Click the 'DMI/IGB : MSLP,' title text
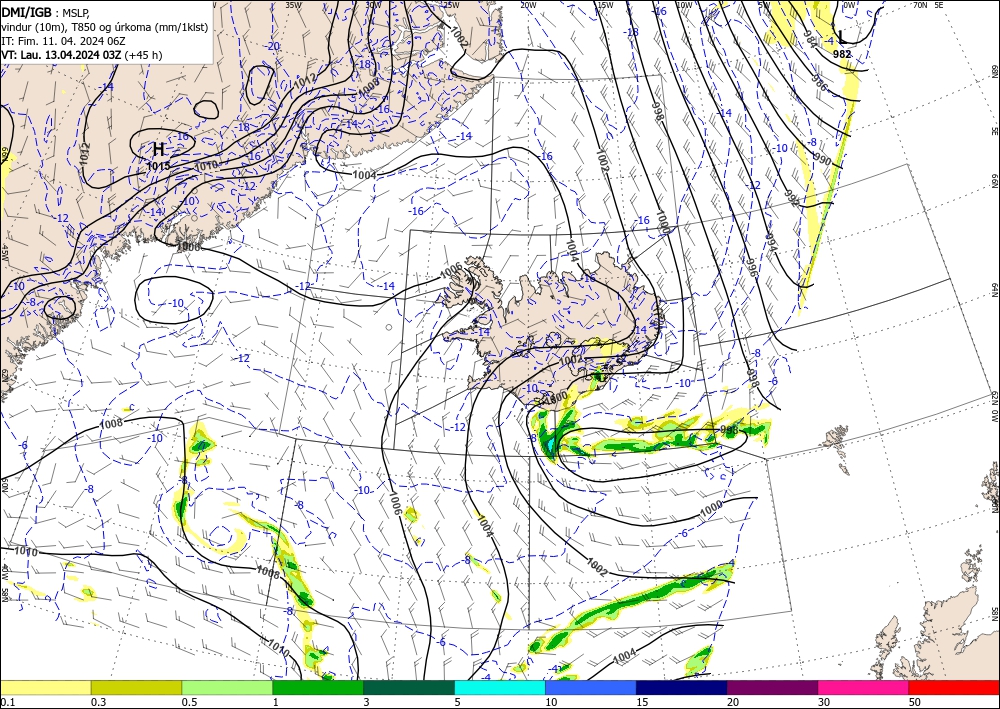Screen dimensions: 1000x709 pos(46,11)
